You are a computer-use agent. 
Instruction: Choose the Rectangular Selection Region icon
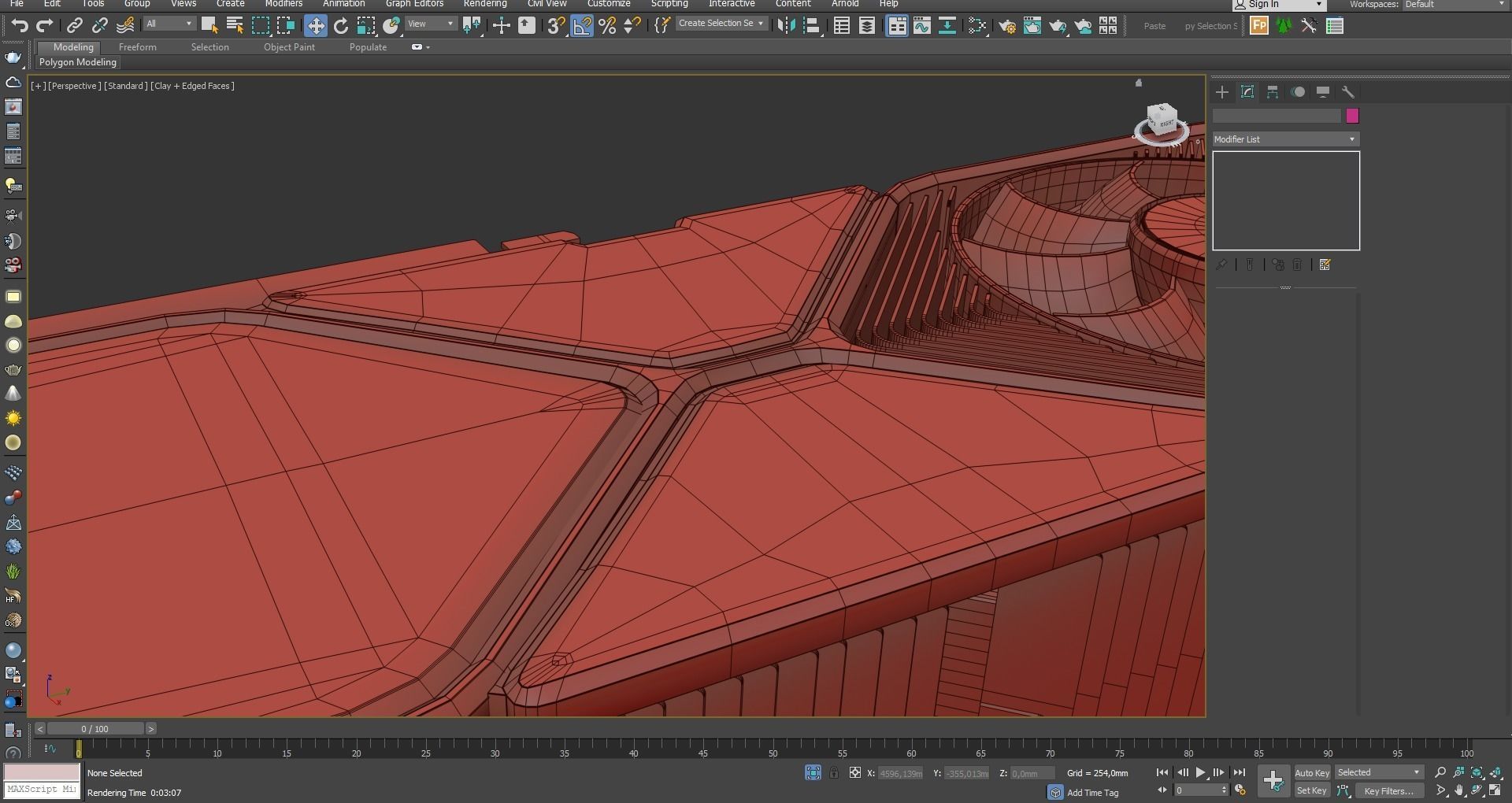click(x=260, y=25)
